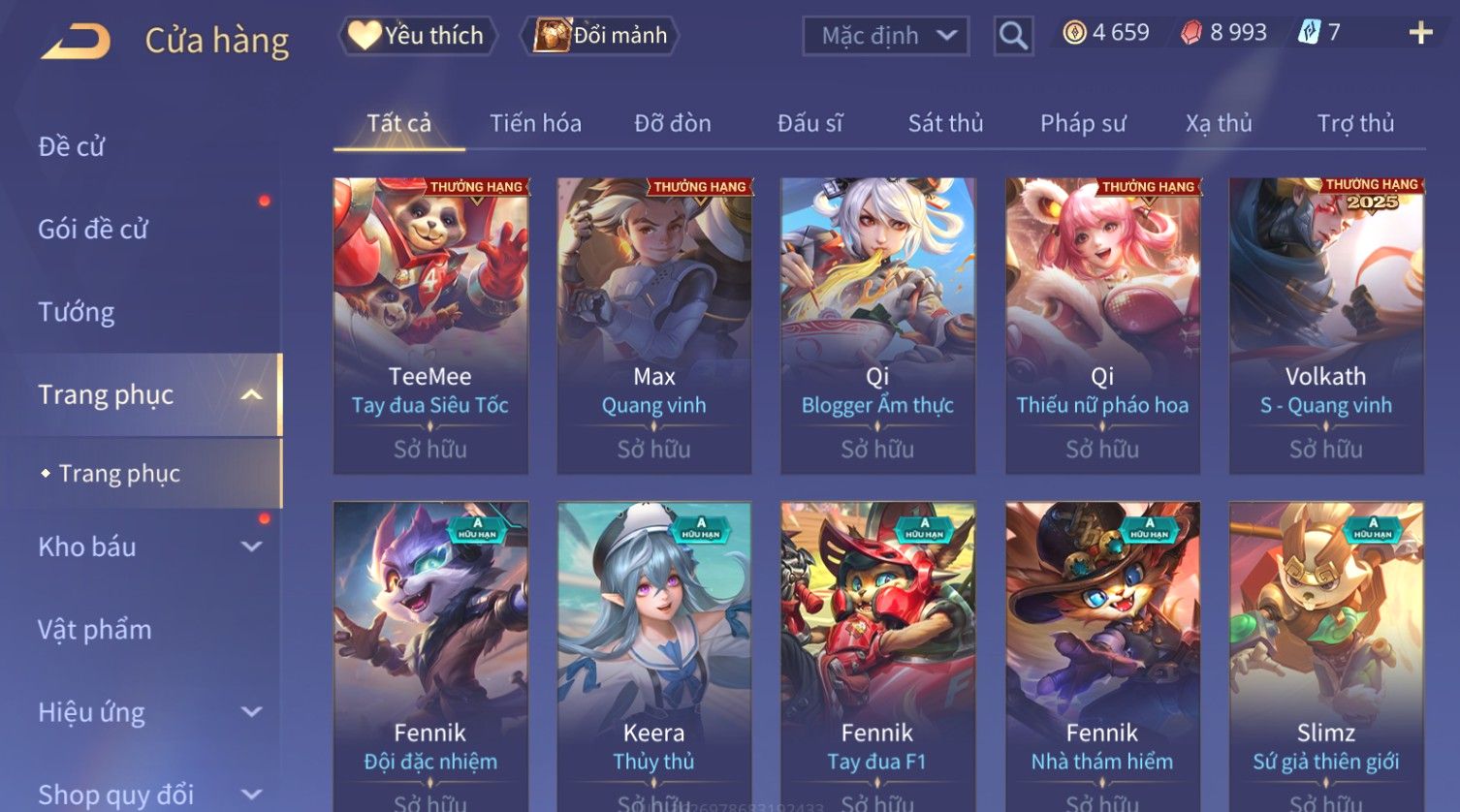Open TeeMee Tay đua Siêu Tốc skin card
The image size is (1460, 812).
430,326
